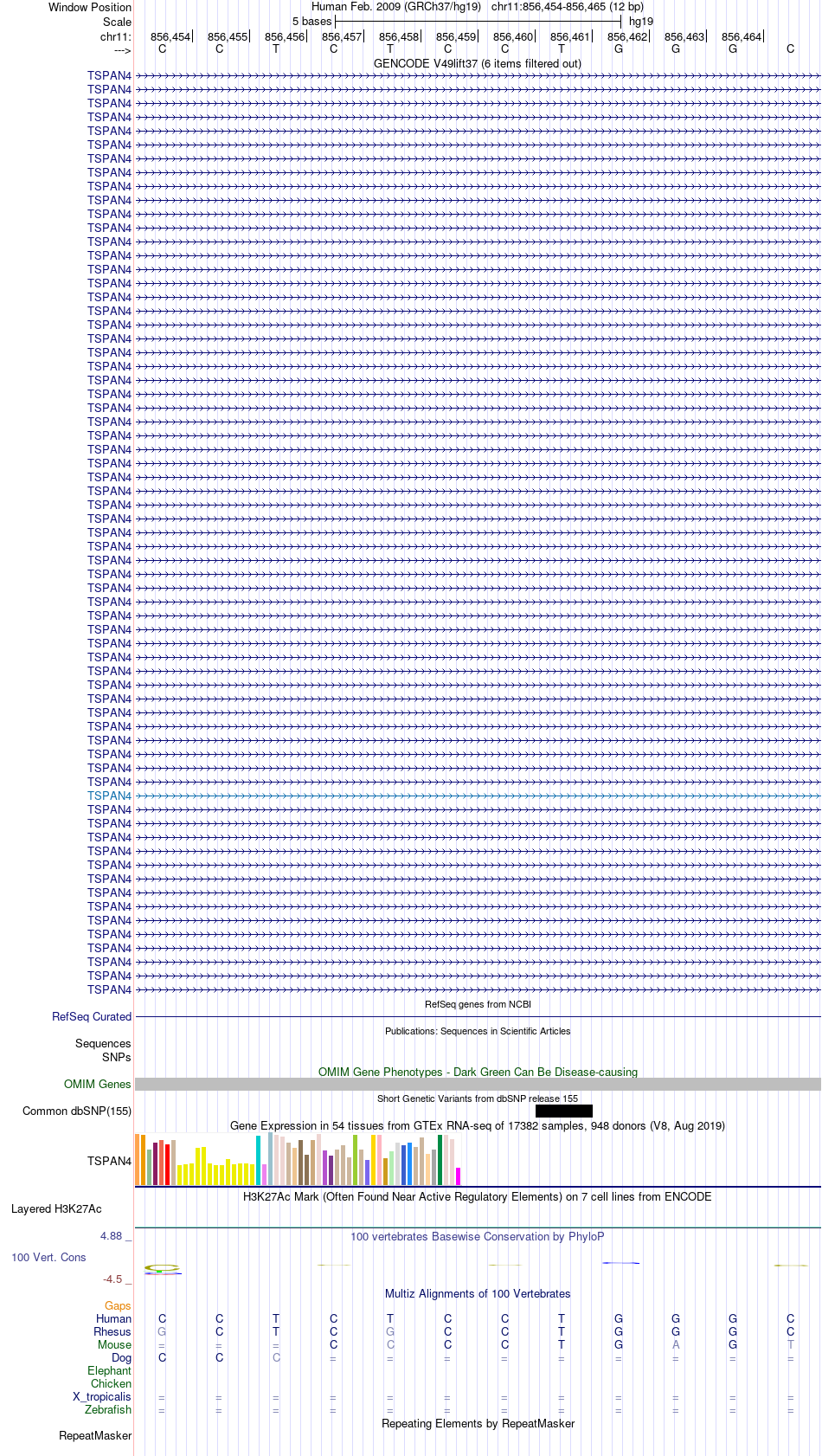822x1456 pixels.
Task: Click the 856,460 ruler position
Action: coord(513,37)
